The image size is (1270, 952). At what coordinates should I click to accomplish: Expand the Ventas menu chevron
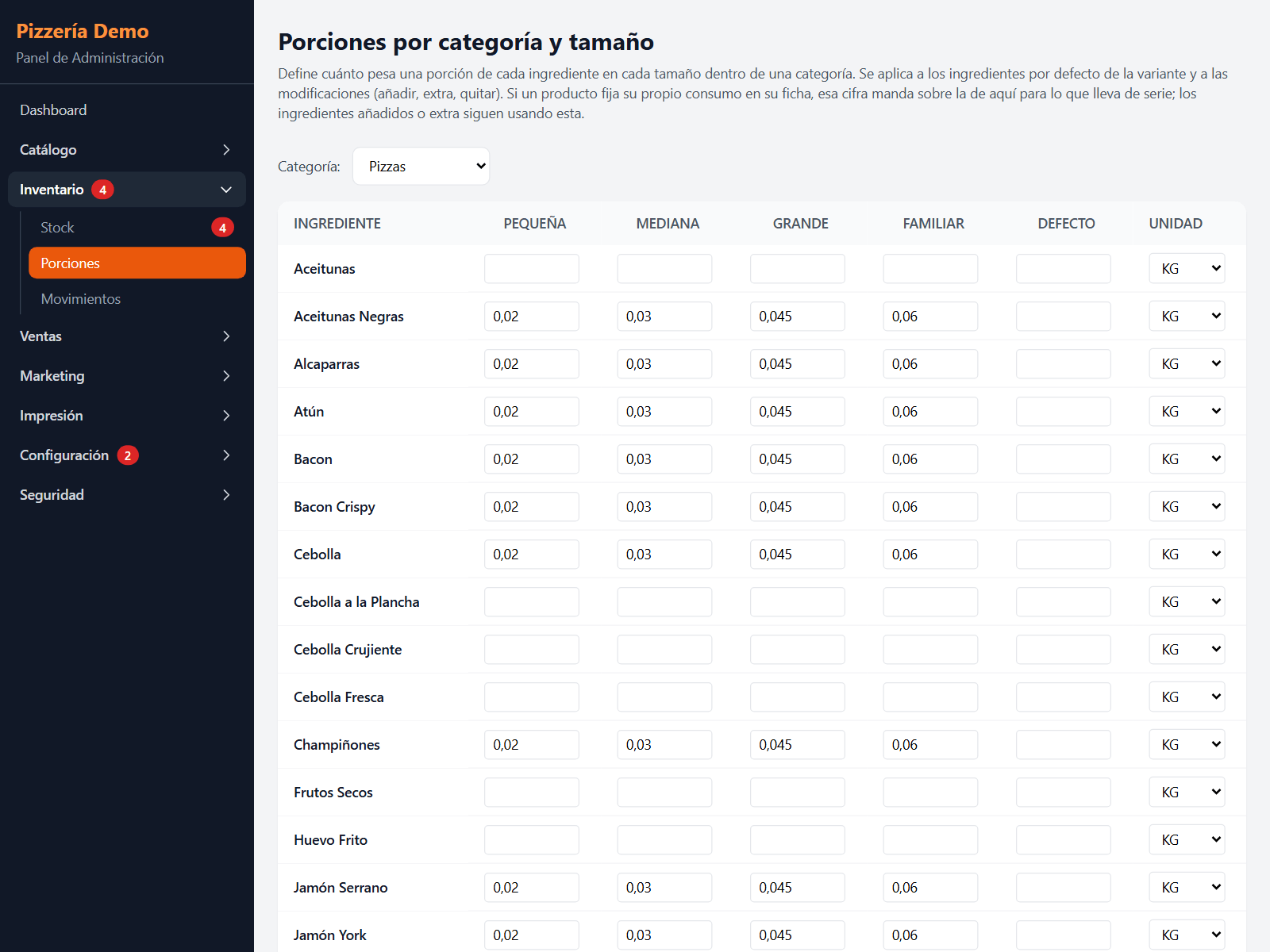coord(226,336)
